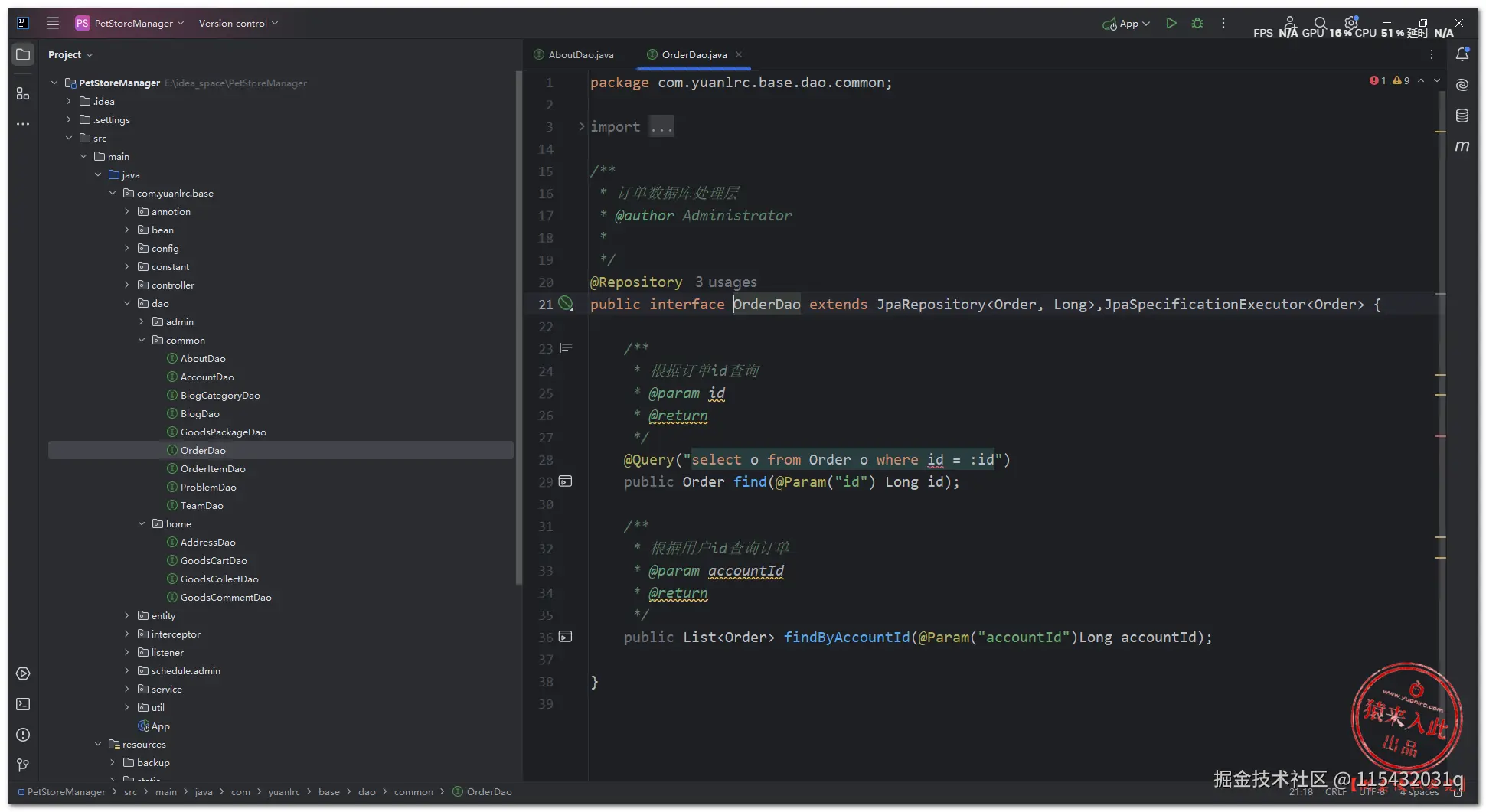The image size is (1486, 812).
Task: Open the App run configuration dropdown
Action: (1126, 23)
